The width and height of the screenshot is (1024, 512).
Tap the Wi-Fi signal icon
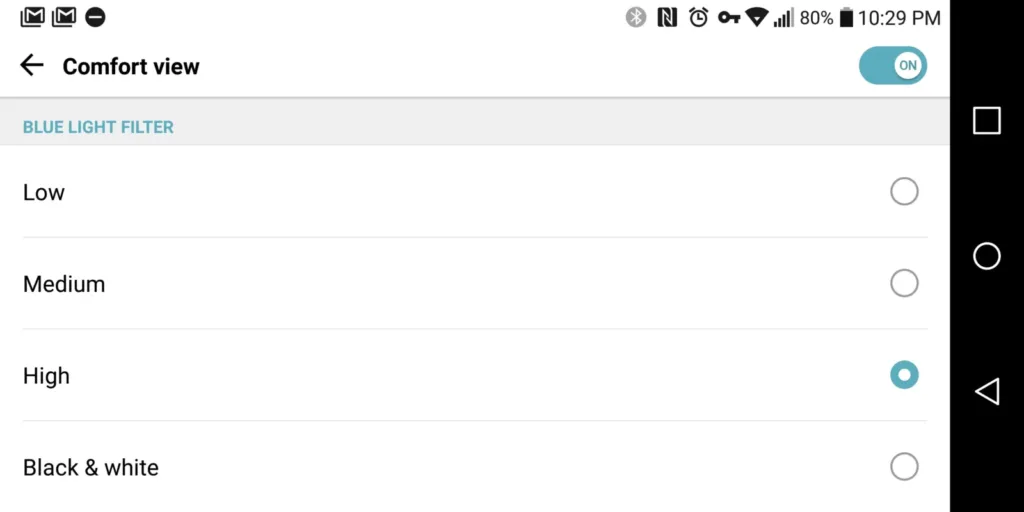point(757,18)
